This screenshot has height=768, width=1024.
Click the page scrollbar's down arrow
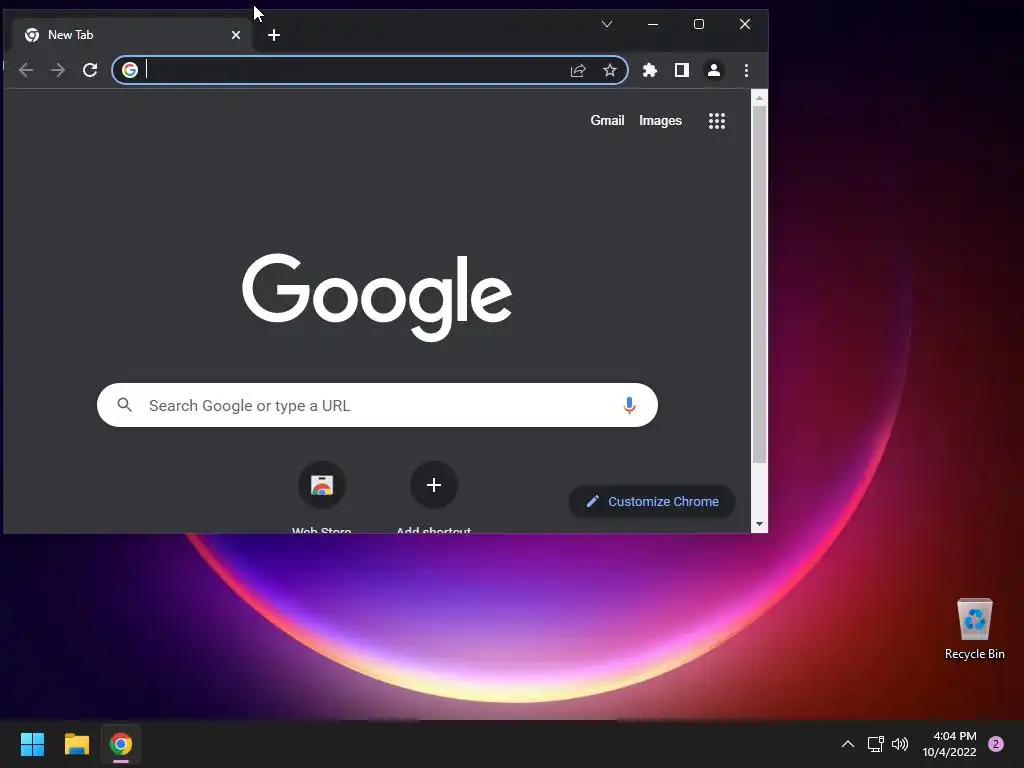(x=759, y=524)
